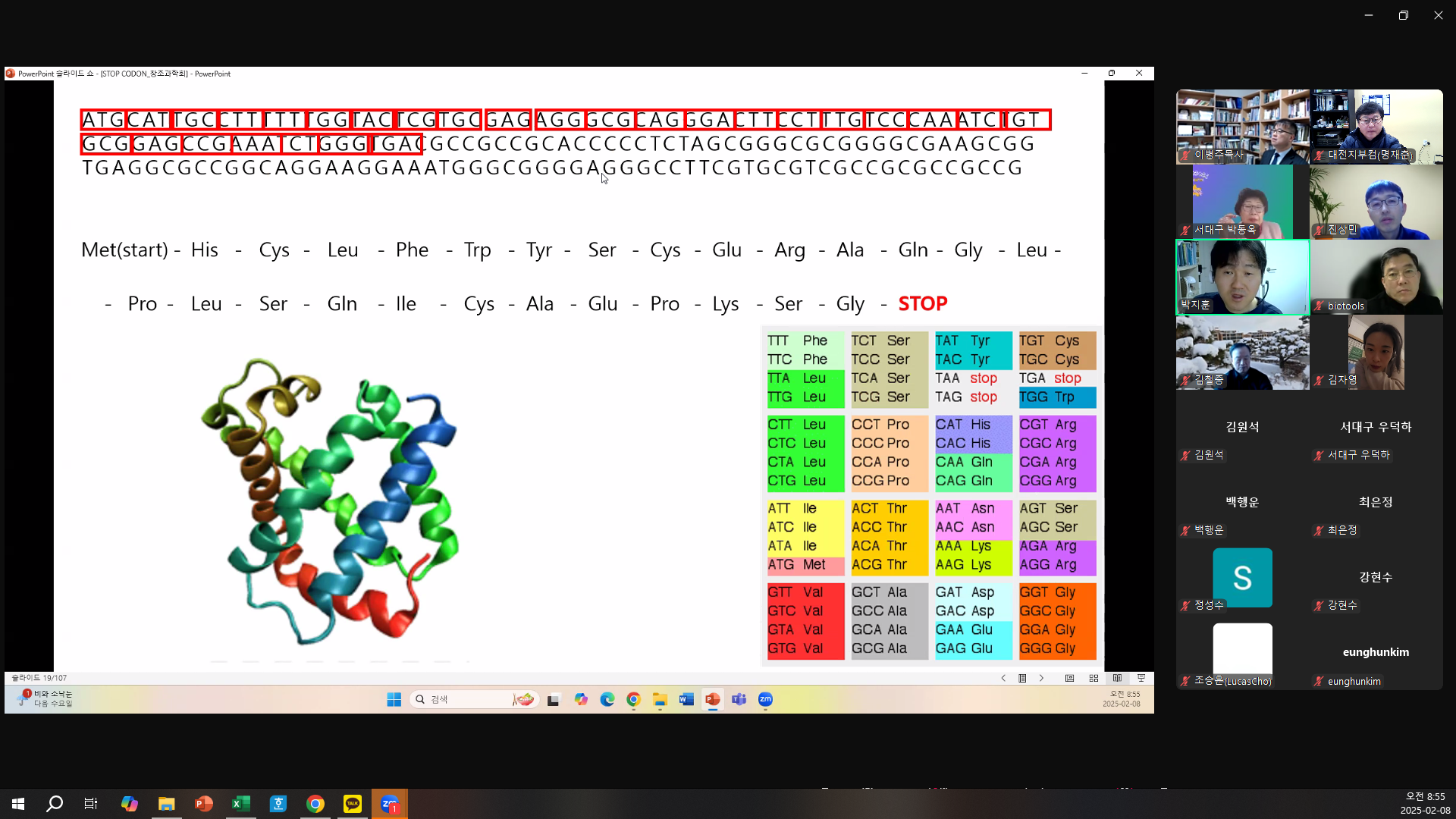This screenshot has width=1456, height=819.
Task: Click the weather widget in shared taskbar
Action: tap(45, 698)
